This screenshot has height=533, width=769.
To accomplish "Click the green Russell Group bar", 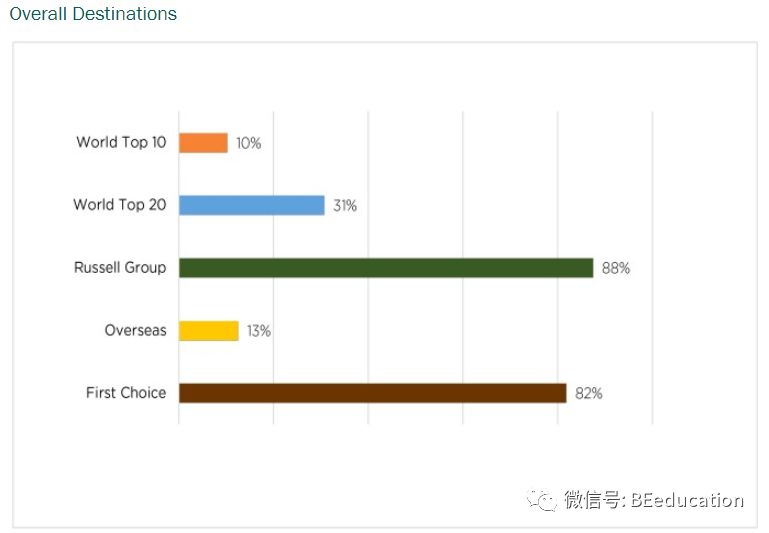I will (386, 268).
